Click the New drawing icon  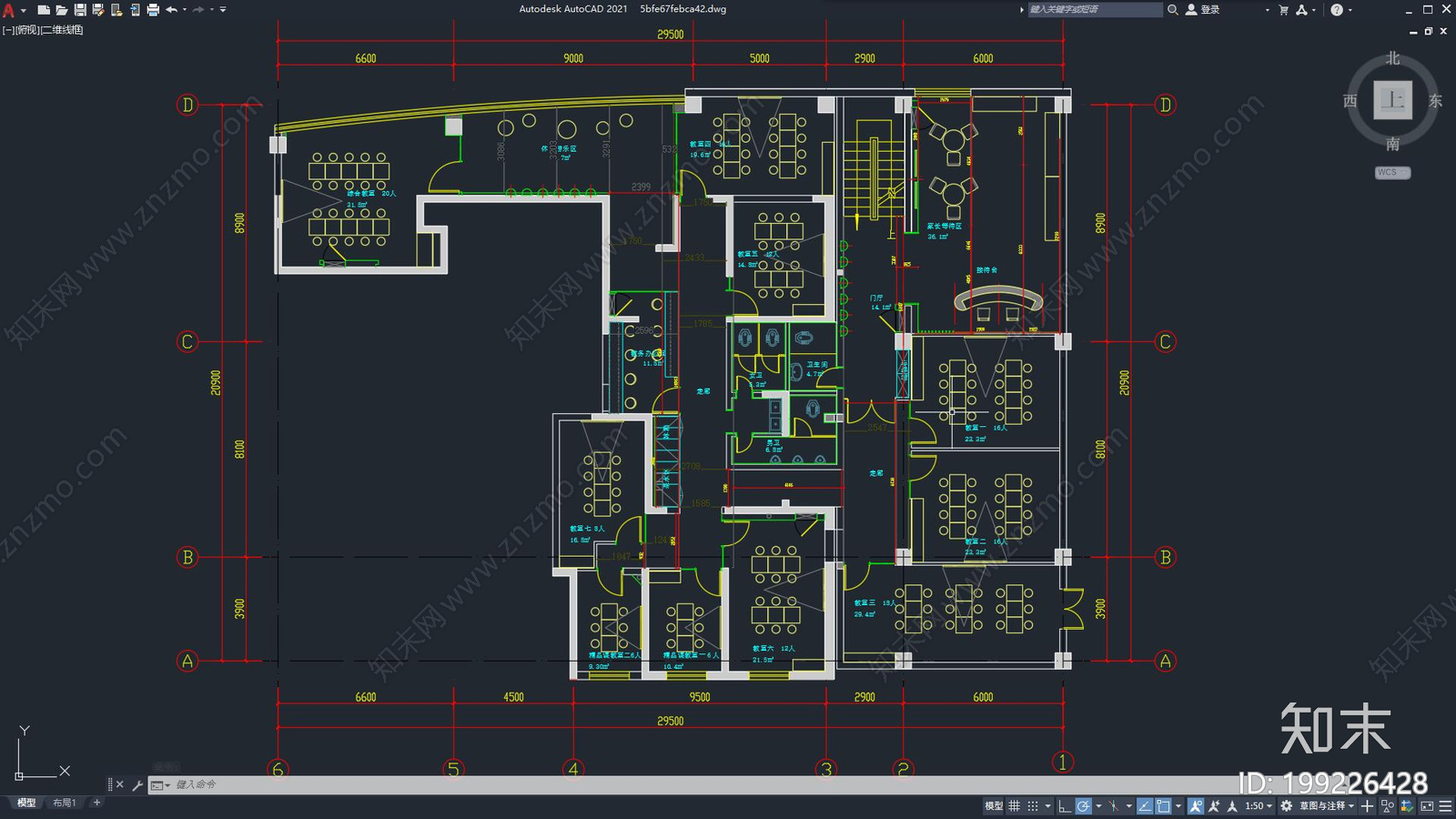43,9
